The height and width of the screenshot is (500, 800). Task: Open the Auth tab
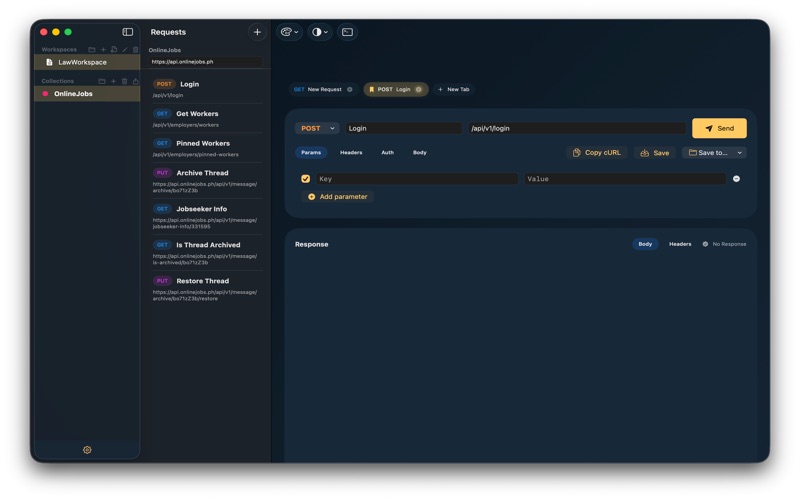[387, 153]
